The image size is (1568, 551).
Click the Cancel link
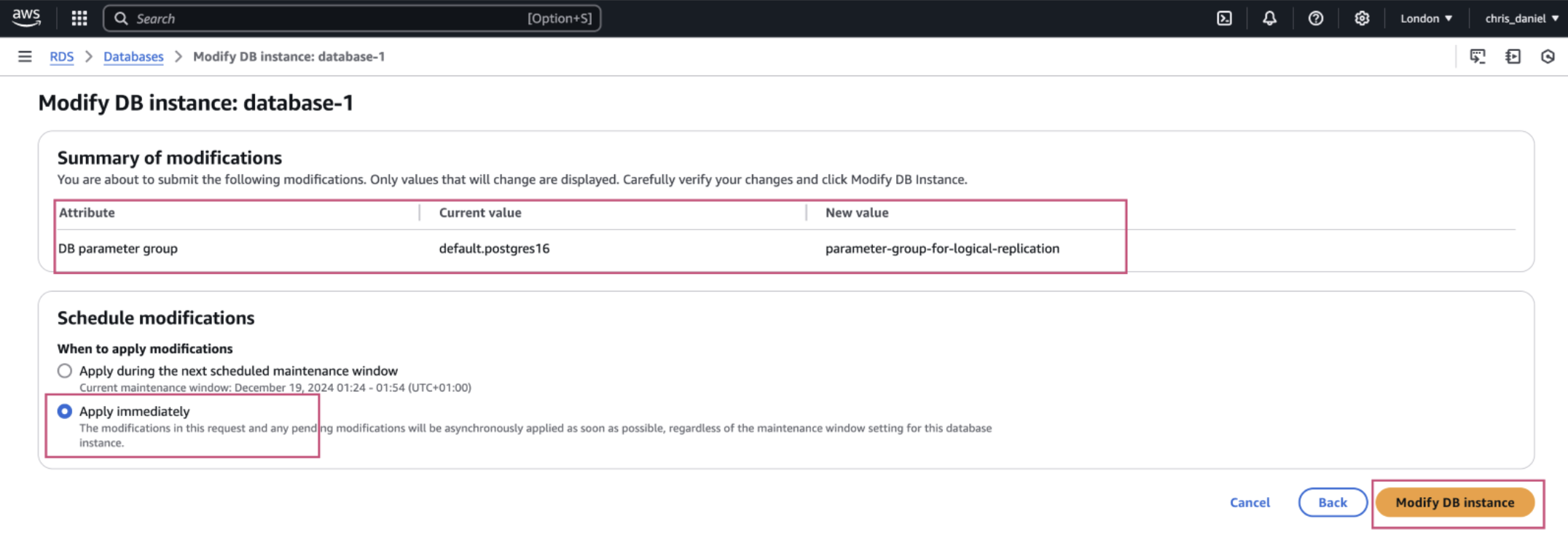(1250, 502)
